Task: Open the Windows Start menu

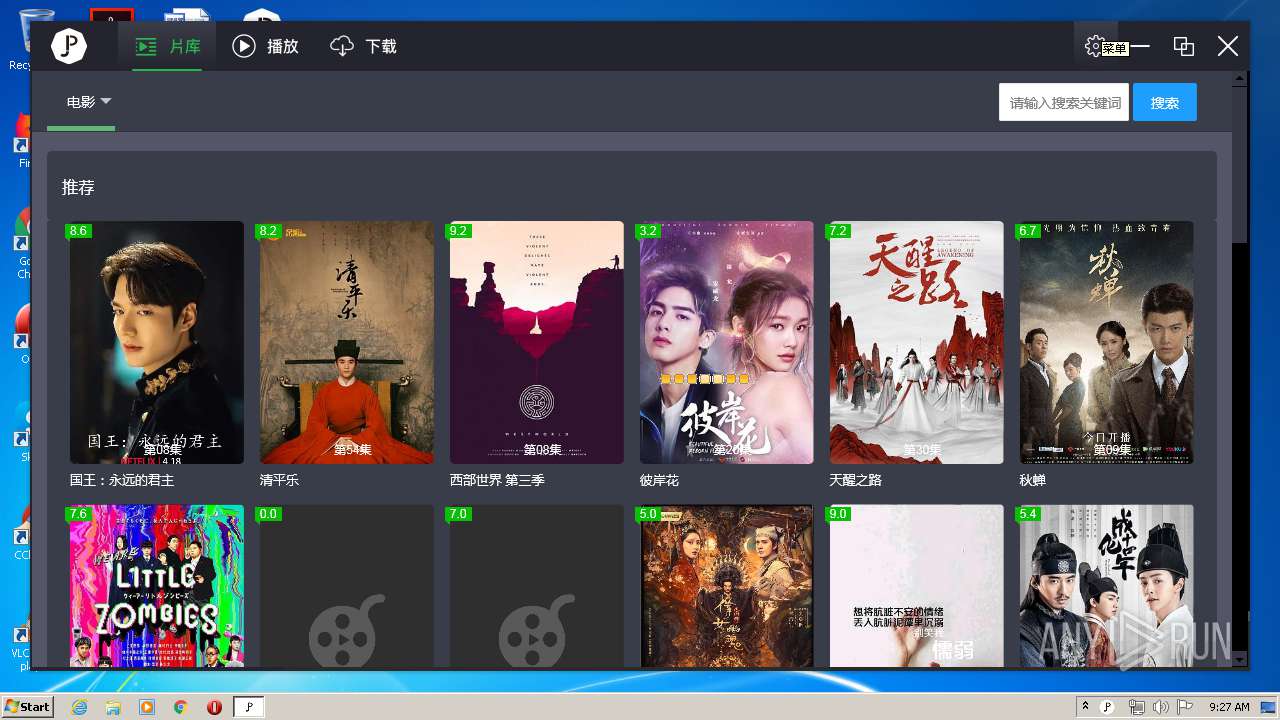Action: pyautogui.click(x=27, y=706)
